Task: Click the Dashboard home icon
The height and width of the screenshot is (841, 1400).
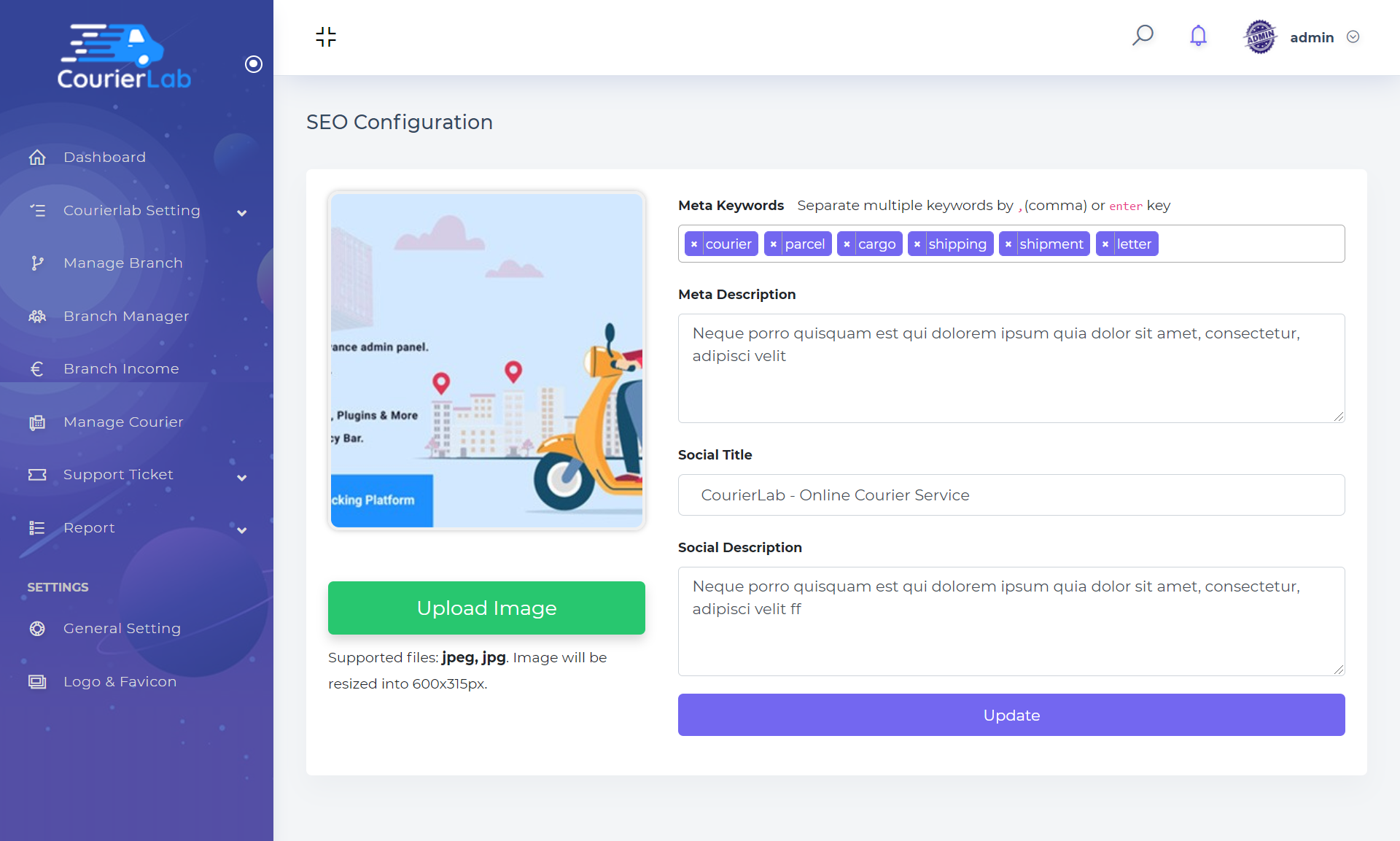Action: [37, 158]
